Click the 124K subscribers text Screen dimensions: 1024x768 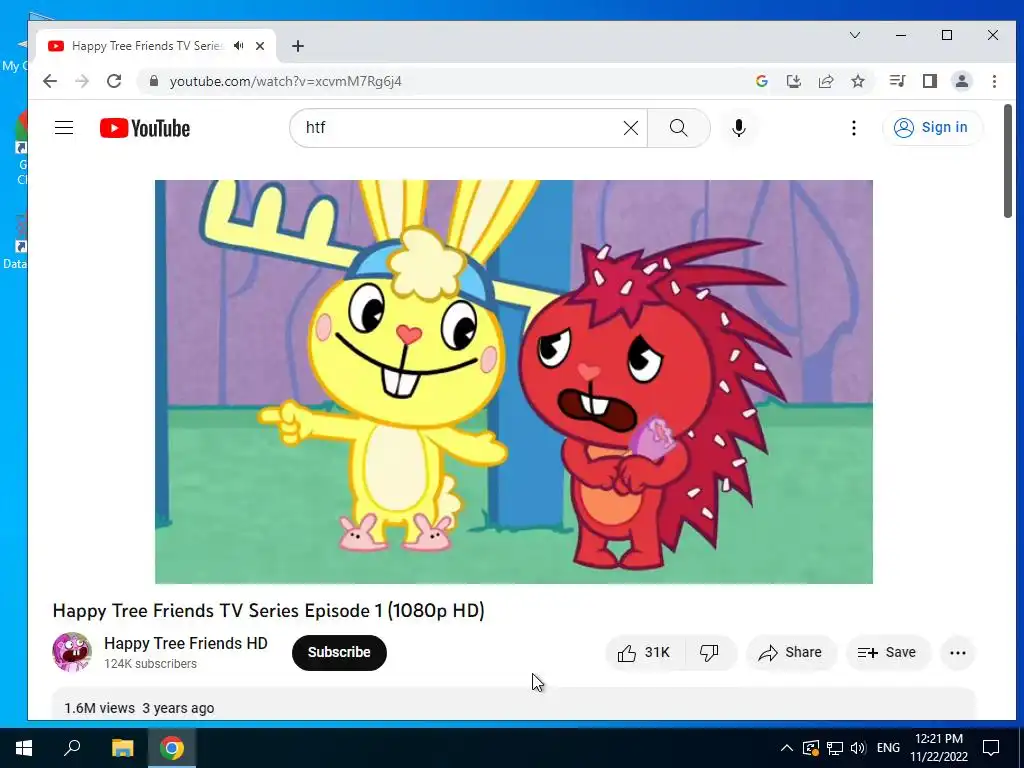point(150,664)
